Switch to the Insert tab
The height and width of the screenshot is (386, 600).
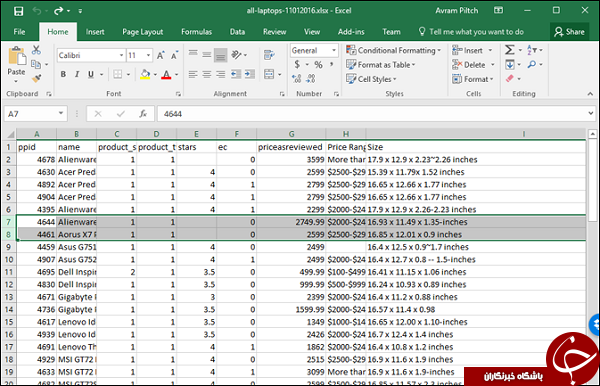tap(95, 32)
